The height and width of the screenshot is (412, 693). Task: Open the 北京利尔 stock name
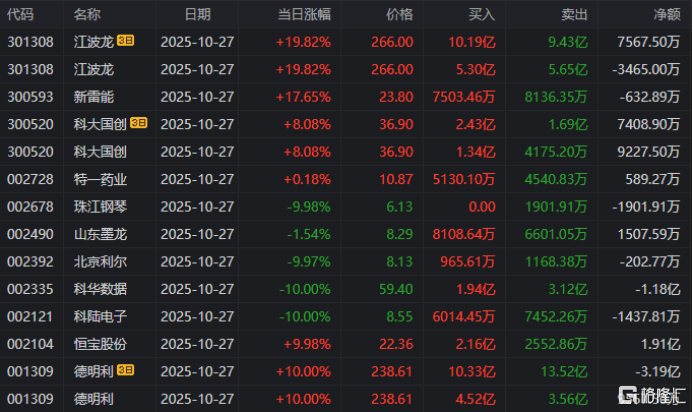(x=100, y=262)
